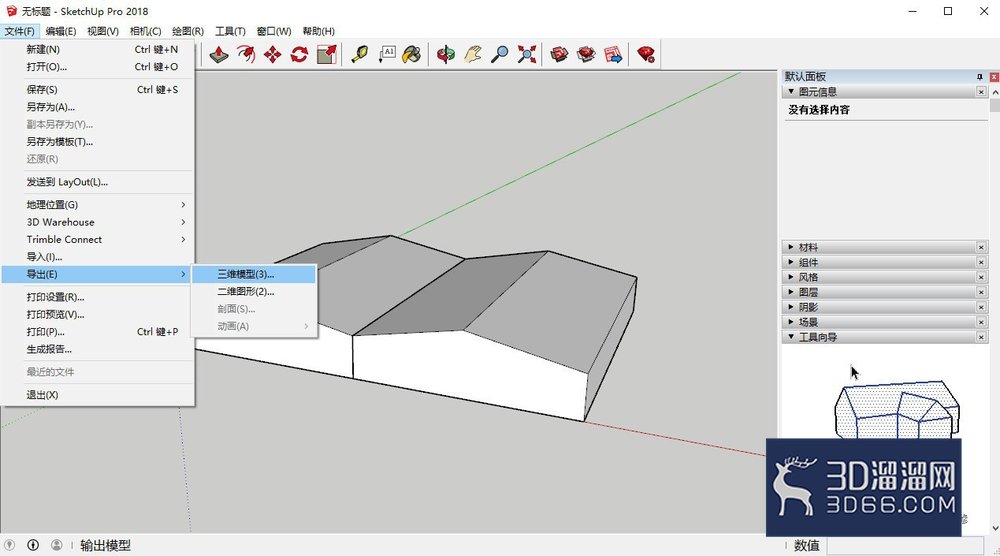Select the Text label tool
1000x556 pixels.
(386, 54)
